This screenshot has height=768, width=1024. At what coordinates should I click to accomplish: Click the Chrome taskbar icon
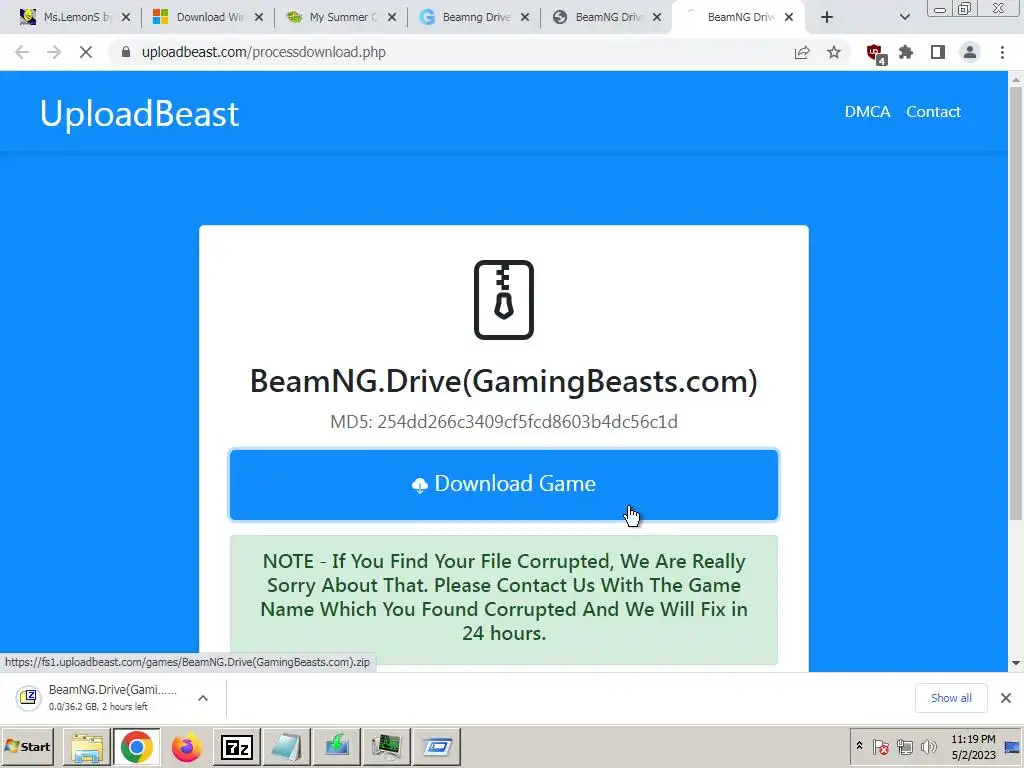[x=136, y=747]
